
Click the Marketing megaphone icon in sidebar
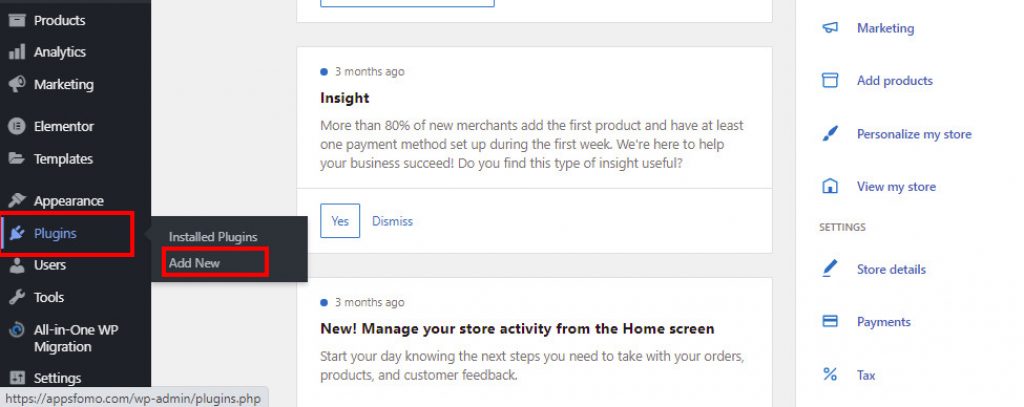pyautogui.click(x=17, y=84)
